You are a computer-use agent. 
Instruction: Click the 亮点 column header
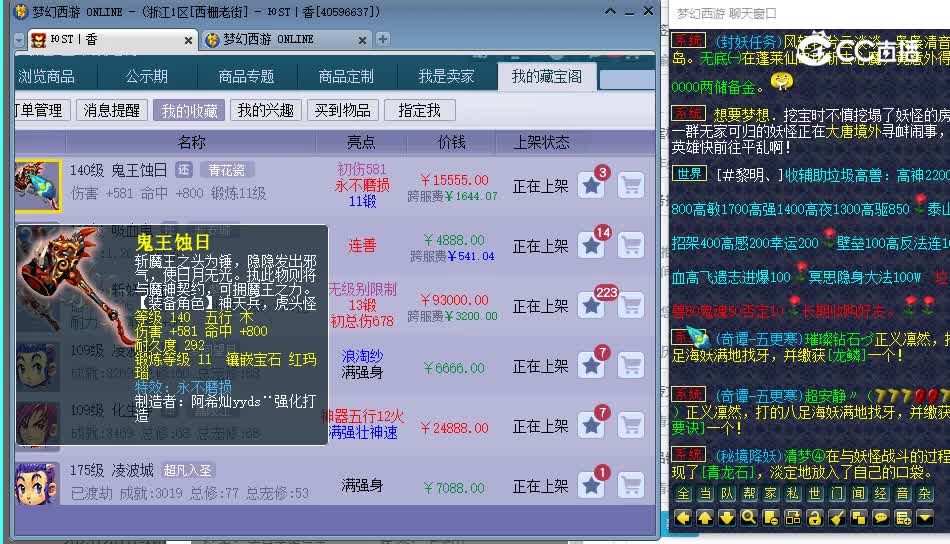[361, 142]
